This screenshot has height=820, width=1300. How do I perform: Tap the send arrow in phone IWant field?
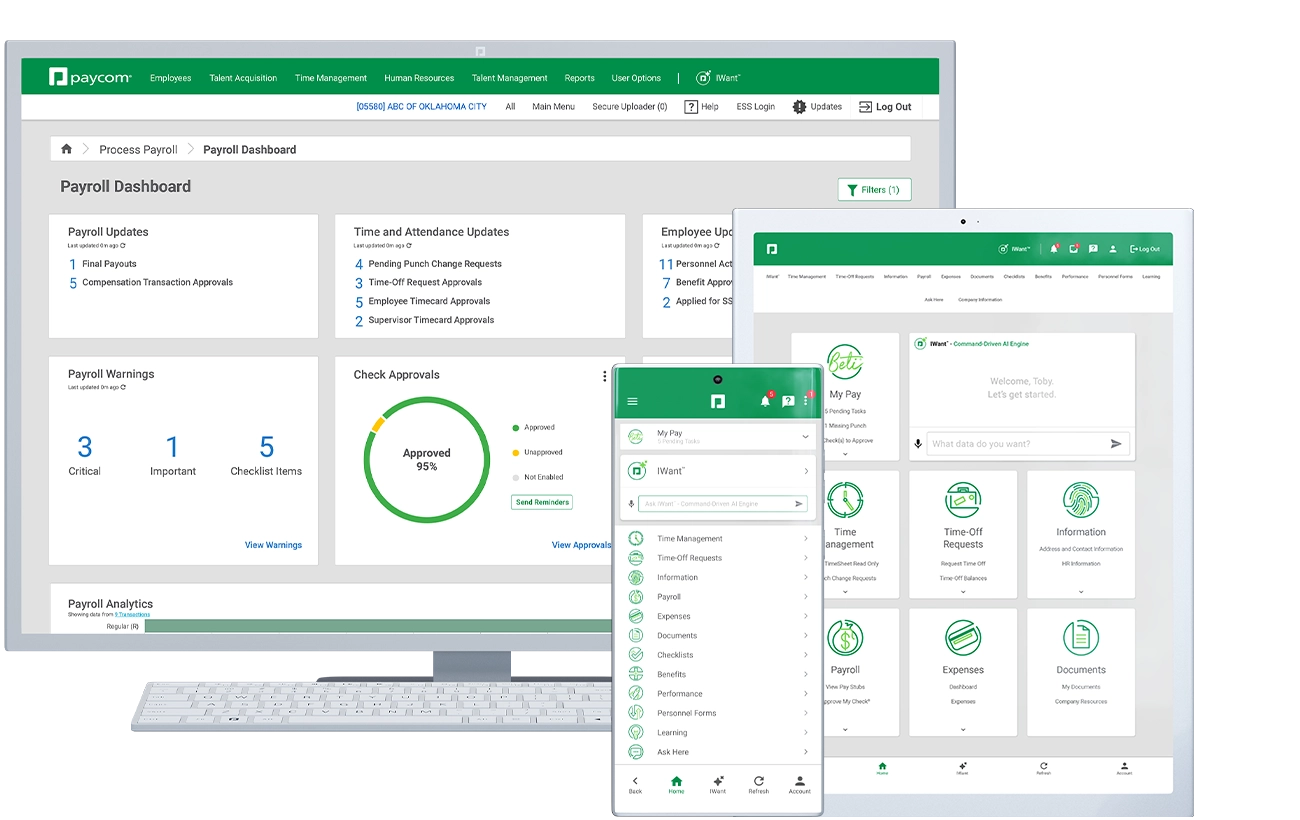799,504
